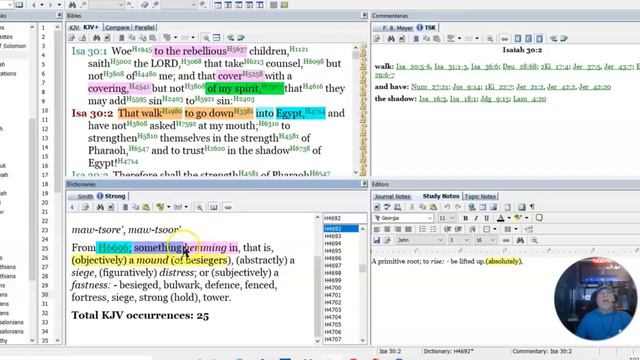Select chapter 25 in the chapter list
Screen dimensions: 640x360
44,249
